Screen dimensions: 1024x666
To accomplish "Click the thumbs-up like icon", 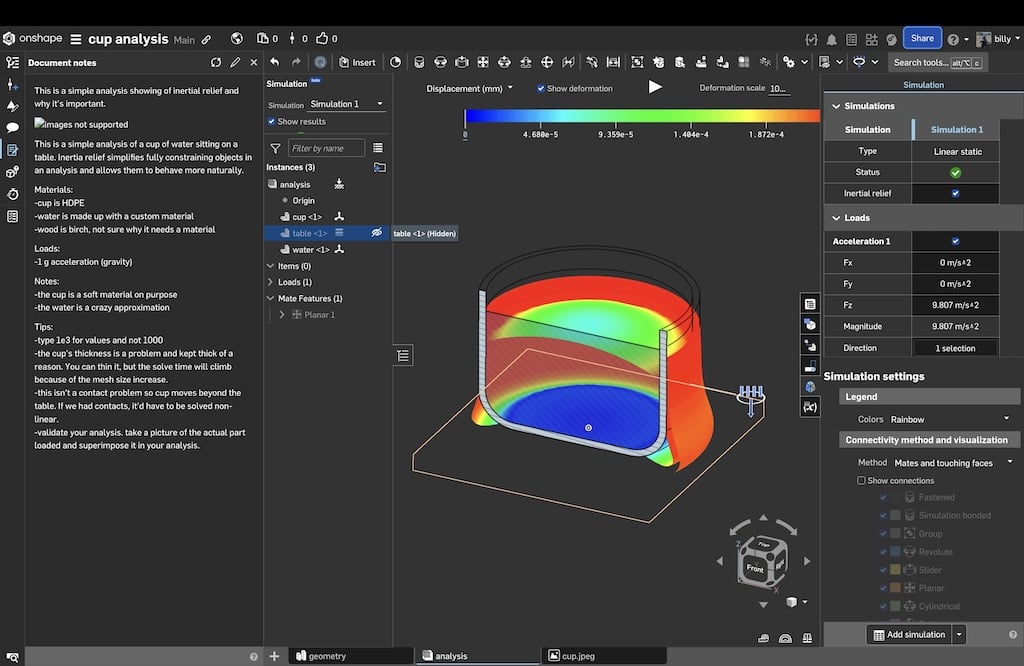I will click(322, 39).
